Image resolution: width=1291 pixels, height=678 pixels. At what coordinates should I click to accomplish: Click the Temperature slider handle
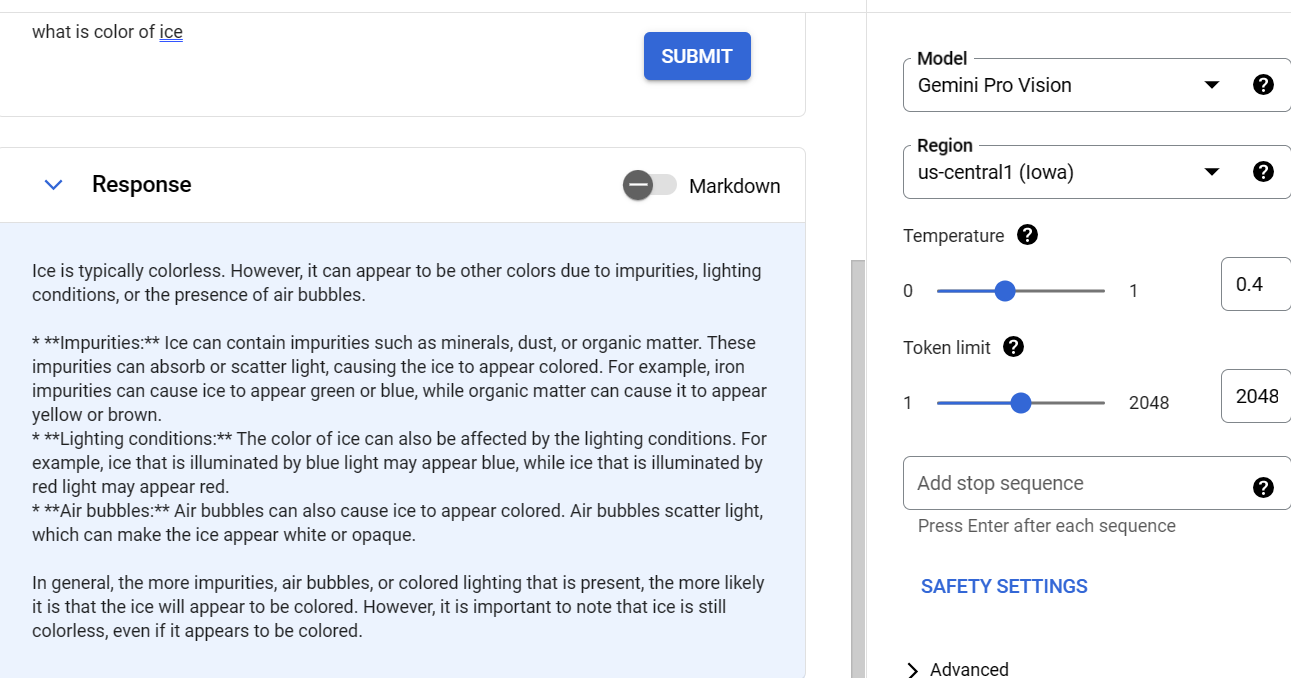pos(1005,291)
